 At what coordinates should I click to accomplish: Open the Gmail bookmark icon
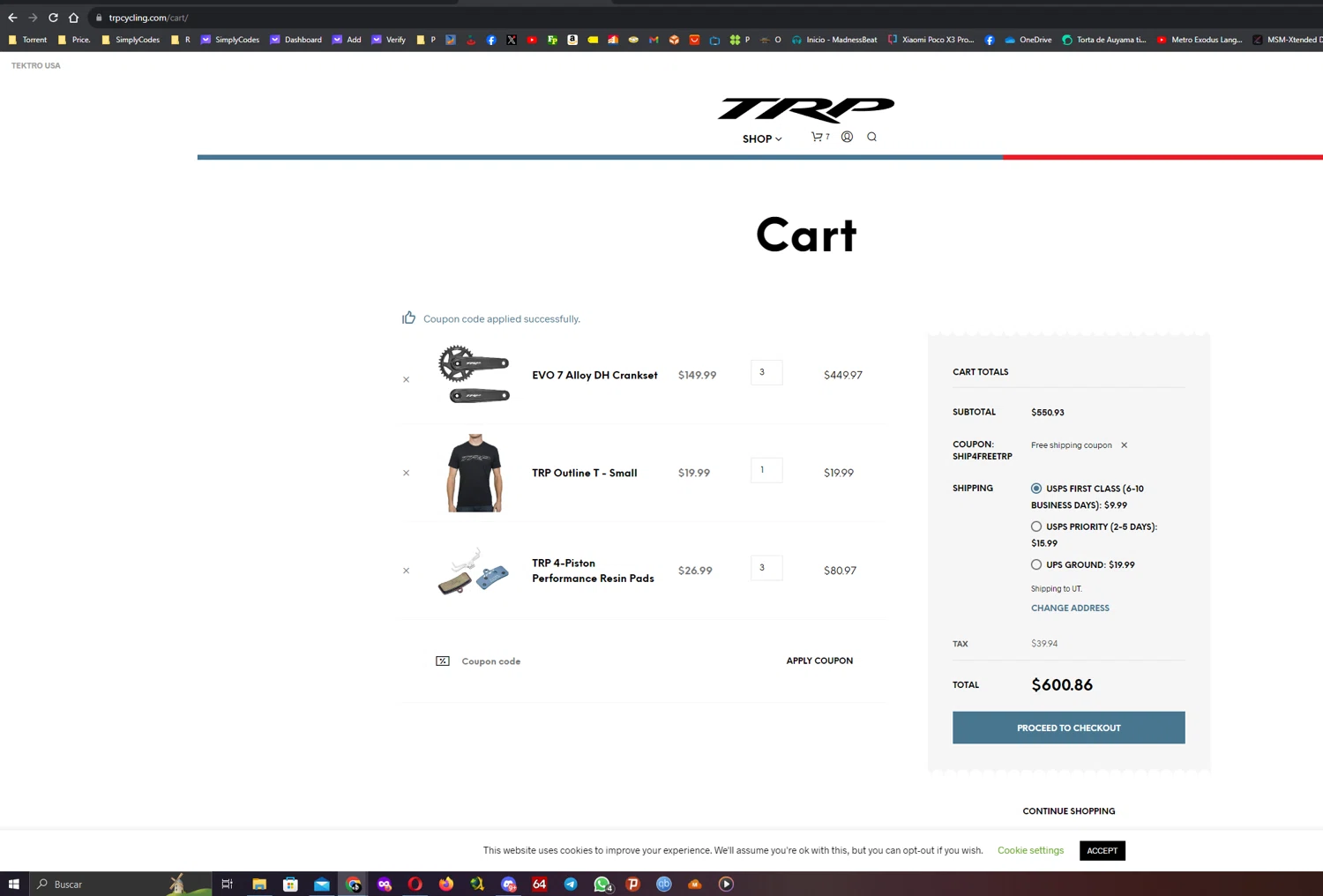click(x=654, y=40)
